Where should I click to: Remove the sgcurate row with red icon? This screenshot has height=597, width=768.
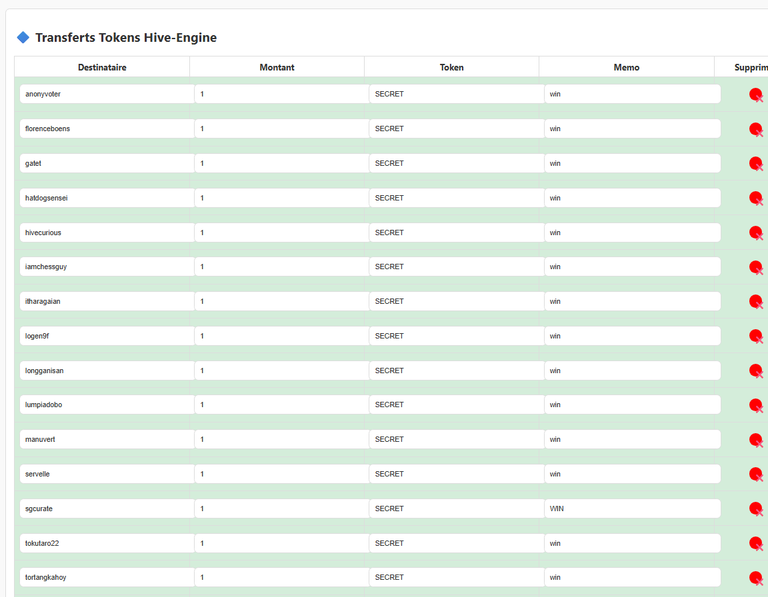point(756,509)
